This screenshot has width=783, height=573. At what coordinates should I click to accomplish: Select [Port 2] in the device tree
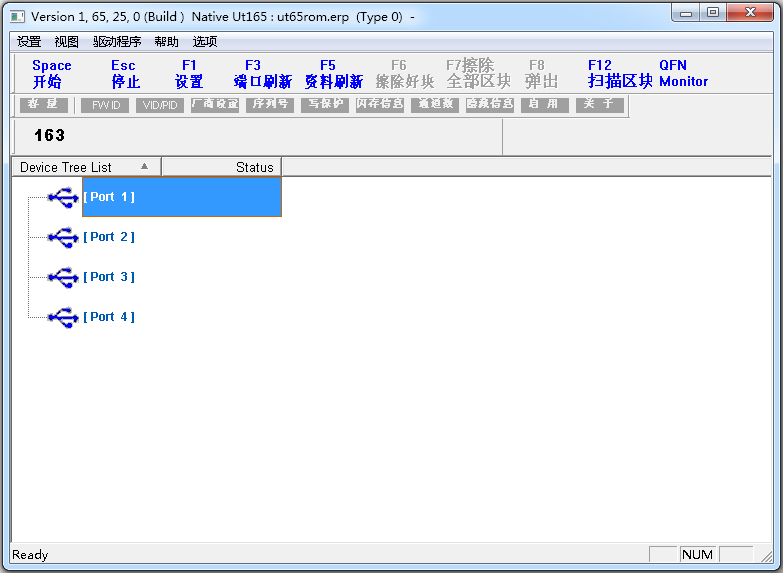click(109, 237)
